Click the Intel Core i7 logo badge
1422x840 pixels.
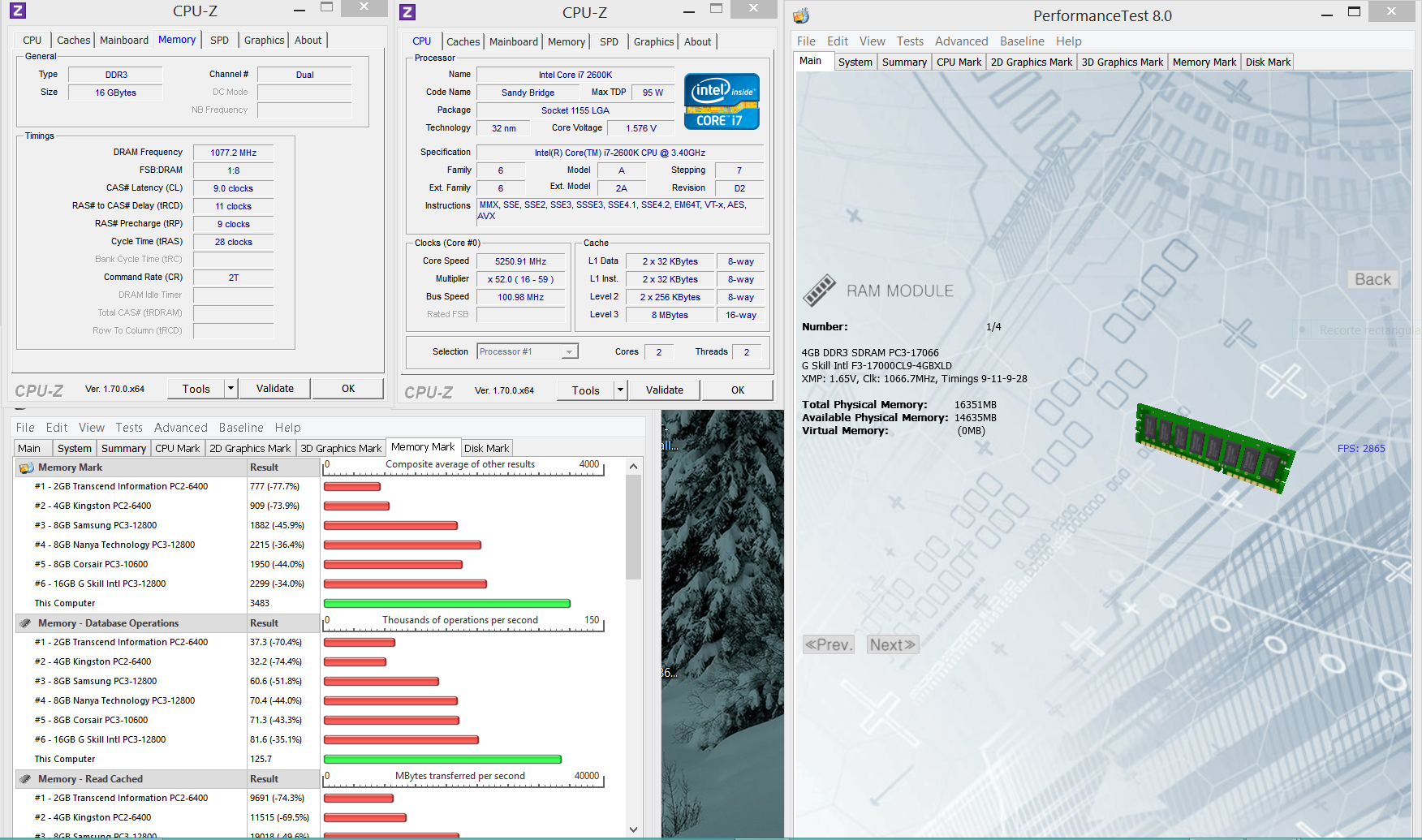pyautogui.click(x=721, y=101)
